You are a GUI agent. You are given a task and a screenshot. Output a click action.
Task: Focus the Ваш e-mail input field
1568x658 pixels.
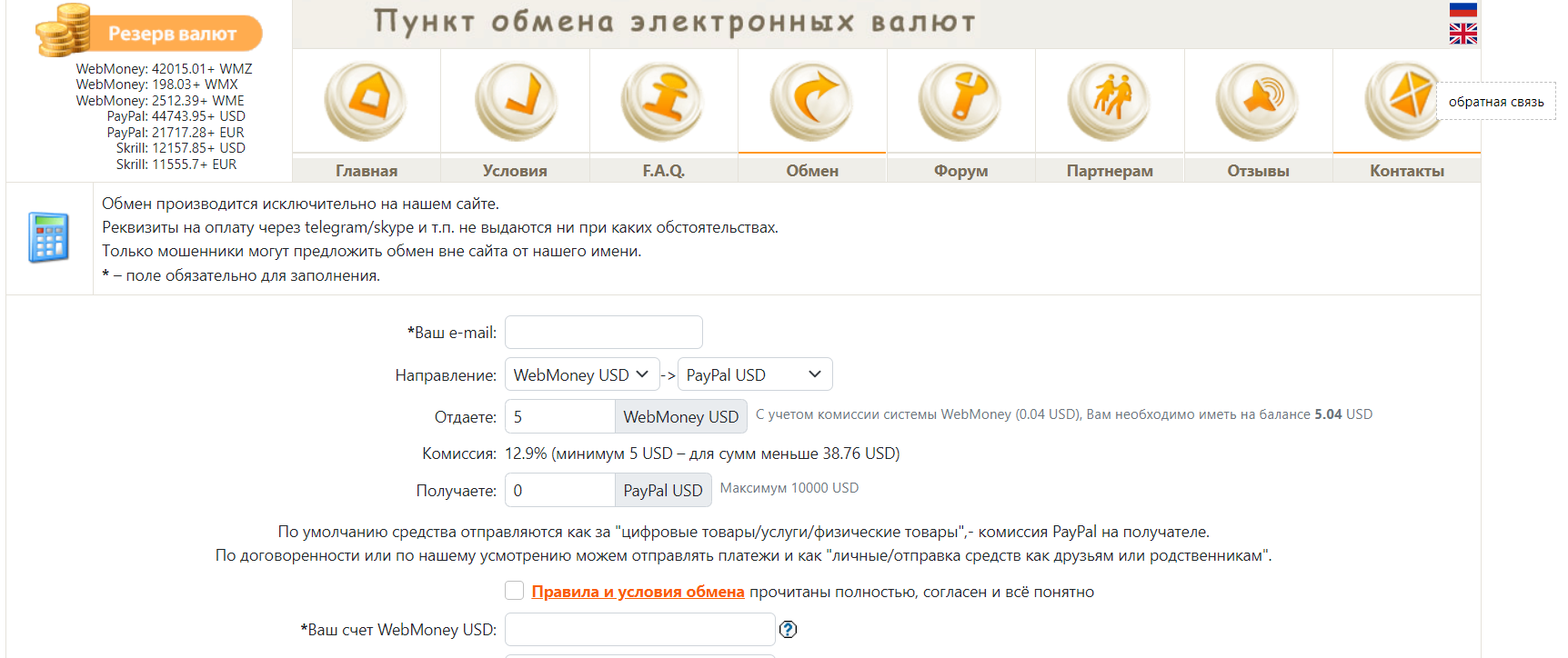tap(604, 332)
